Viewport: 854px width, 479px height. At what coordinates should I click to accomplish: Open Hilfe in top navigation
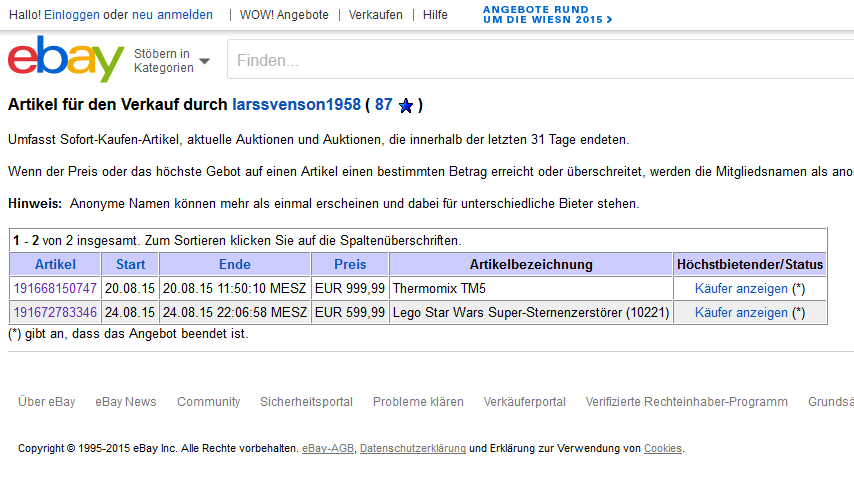(435, 15)
